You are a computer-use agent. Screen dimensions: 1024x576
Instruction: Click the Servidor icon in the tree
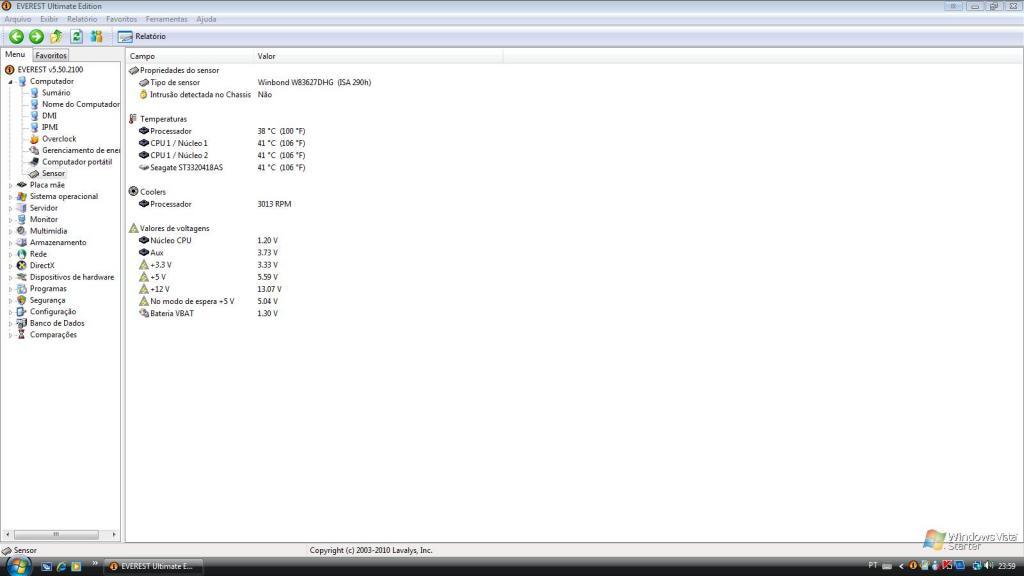tap(22, 208)
